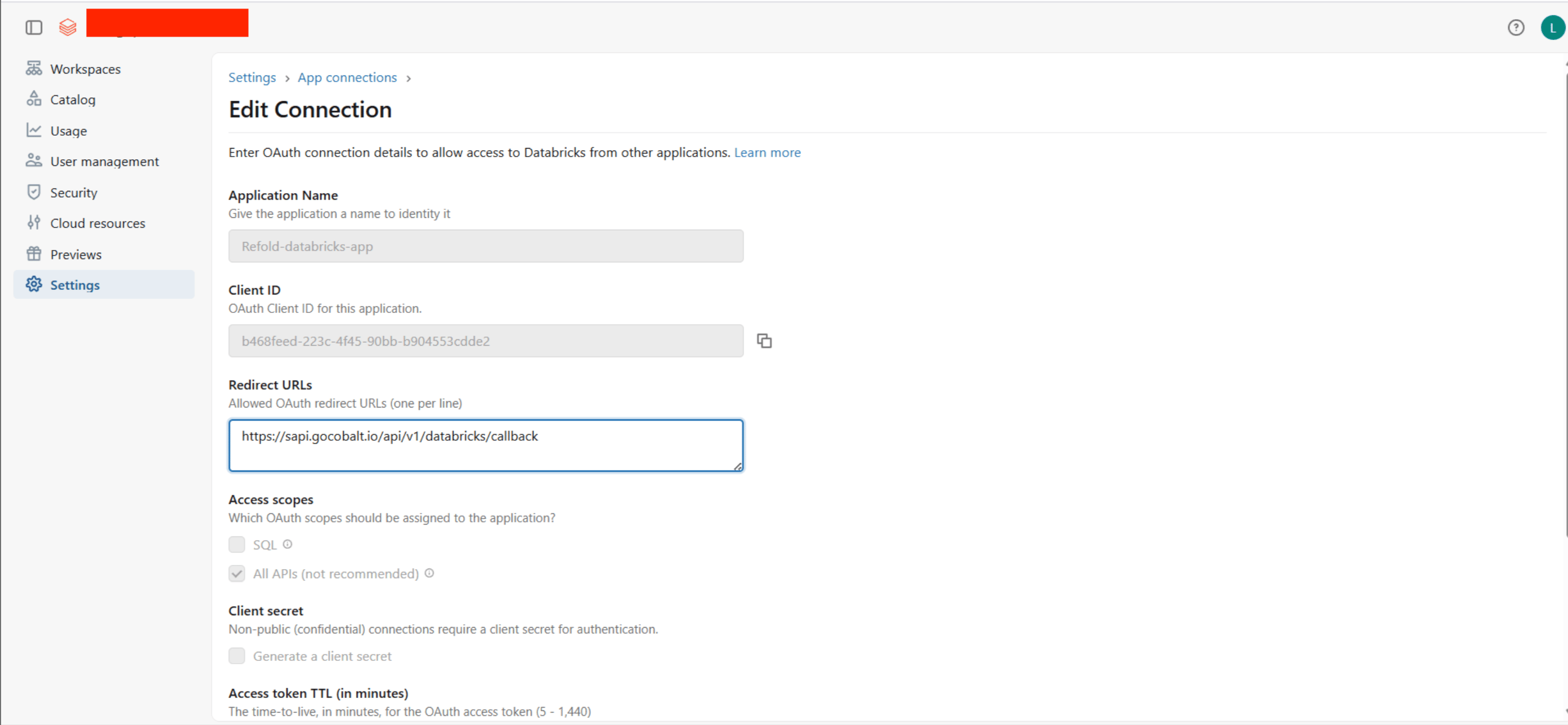Click the Cloud resources icon
The height and width of the screenshot is (725, 1568).
pos(33,222)
